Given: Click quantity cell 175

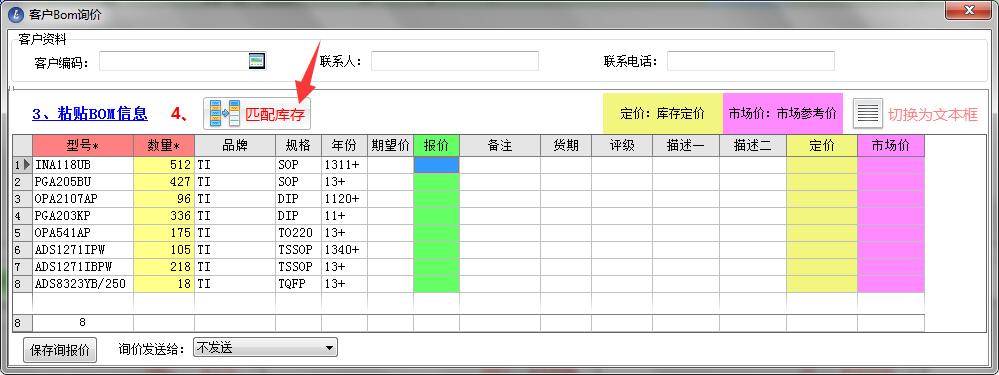Looking at the screenshot, I should tap(164, 233).
